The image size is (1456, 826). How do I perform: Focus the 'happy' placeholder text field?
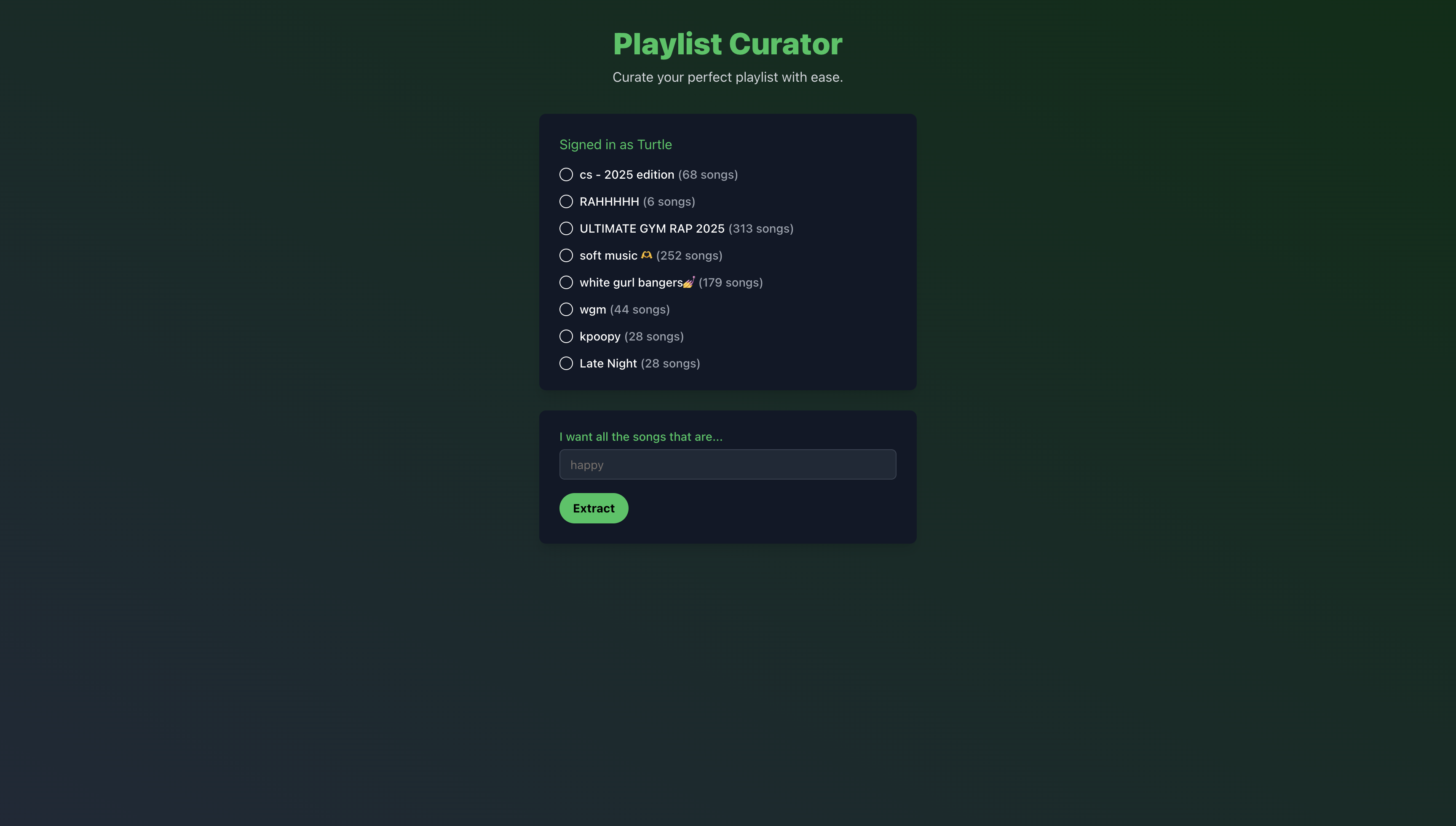[728, 464]
